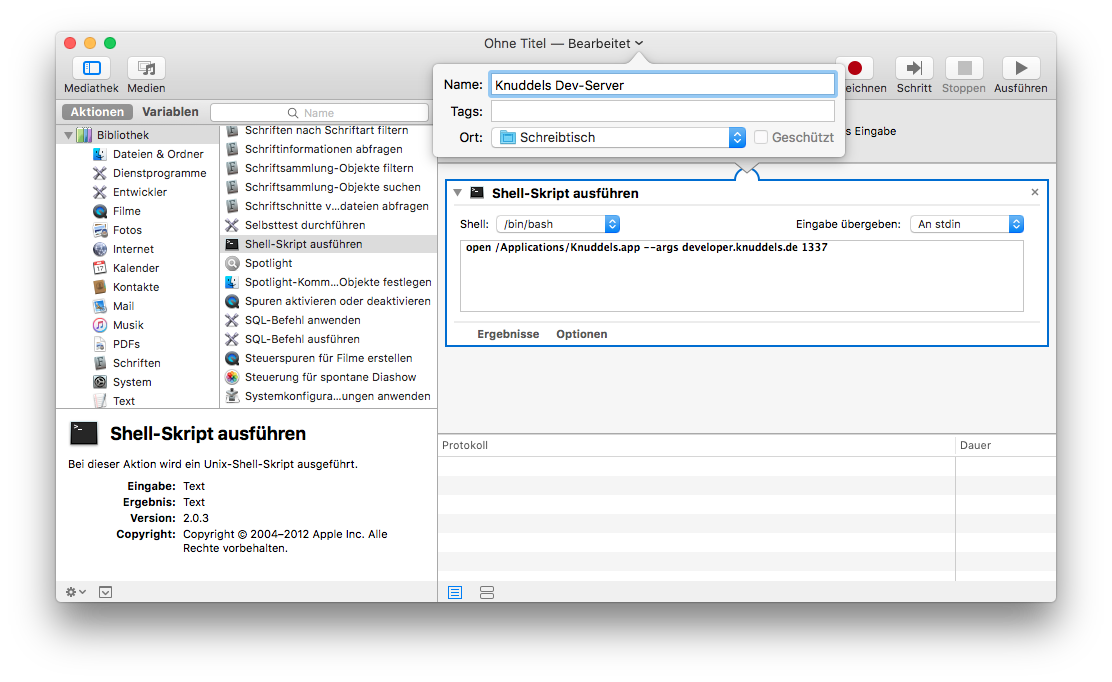The width and height of the screenshot is (1112, 682).
Task: Open the Eingabe übergeben dropdown
Action: click(967, 224)
